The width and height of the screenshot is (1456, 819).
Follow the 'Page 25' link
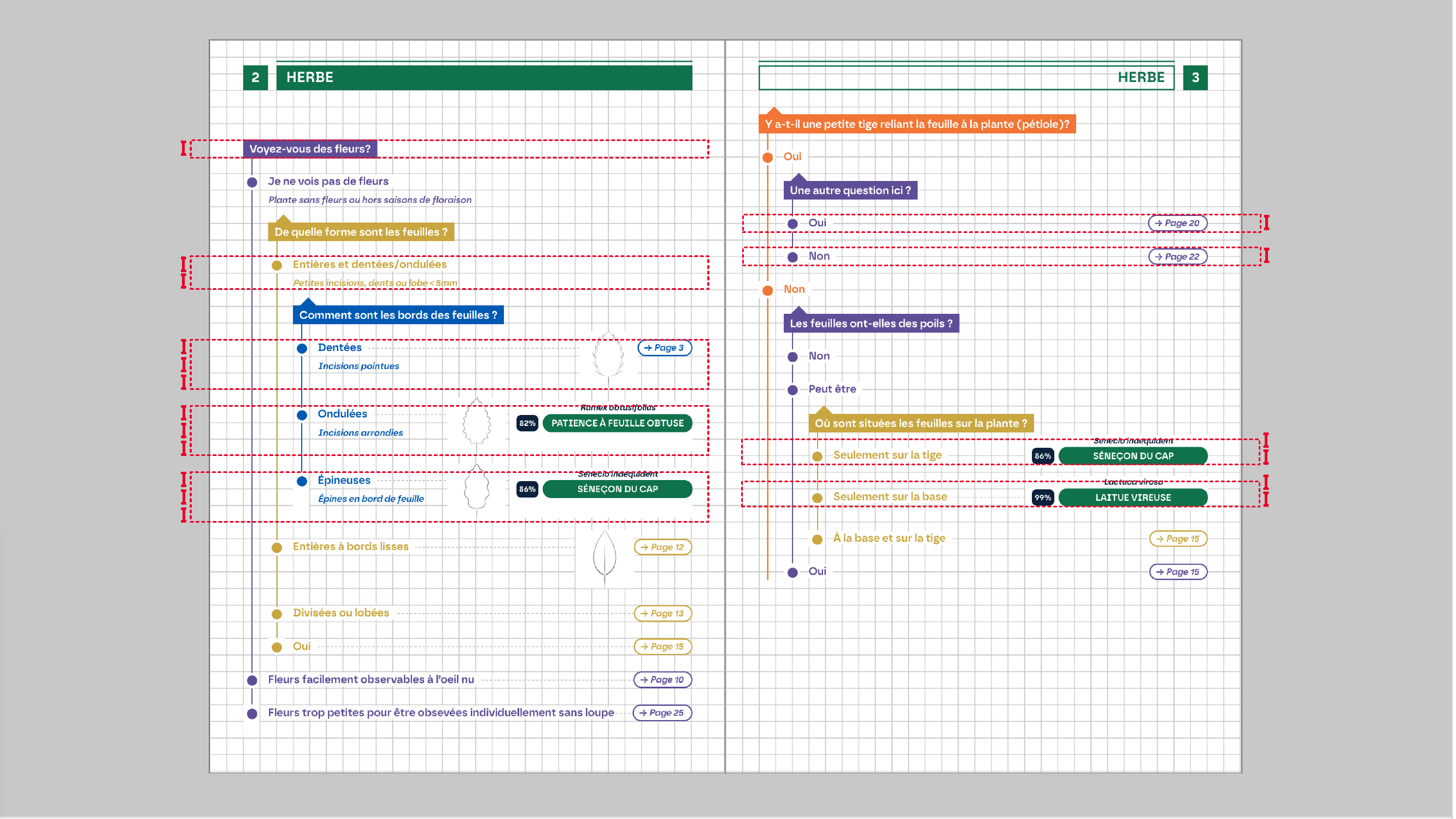pyautogui.click(x=664, y=714)
